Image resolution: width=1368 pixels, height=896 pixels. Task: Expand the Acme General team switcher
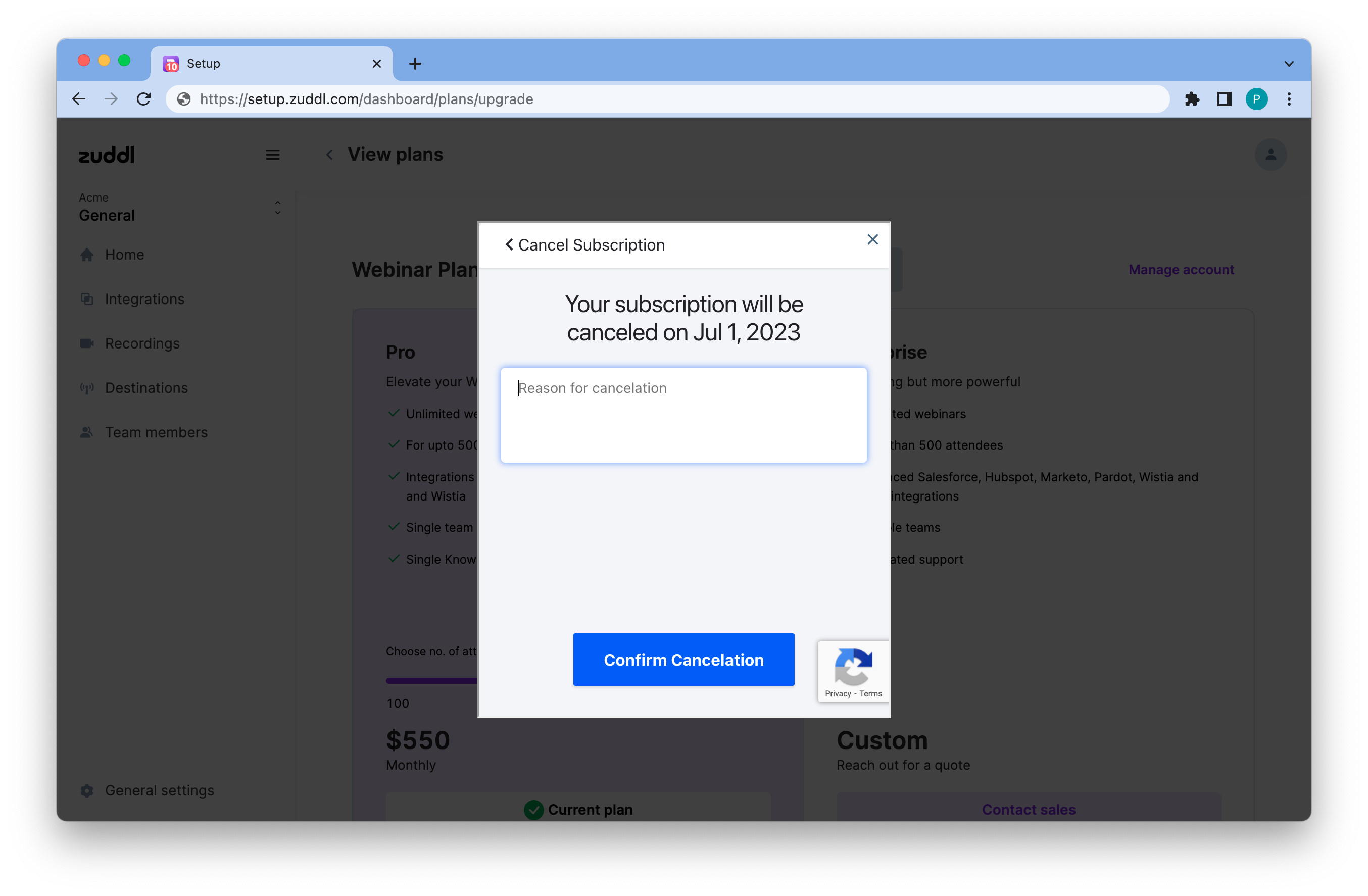point(278,208)
